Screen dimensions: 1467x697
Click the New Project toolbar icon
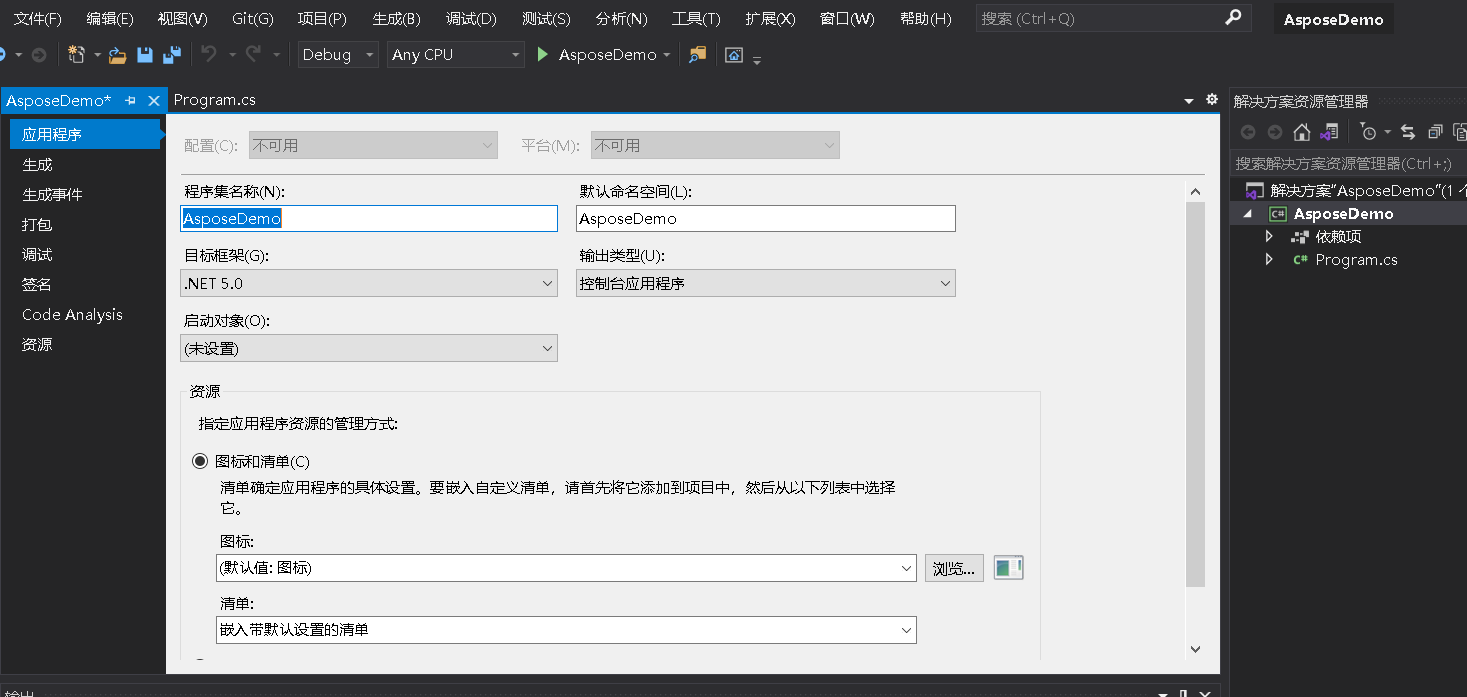[77, 54]
